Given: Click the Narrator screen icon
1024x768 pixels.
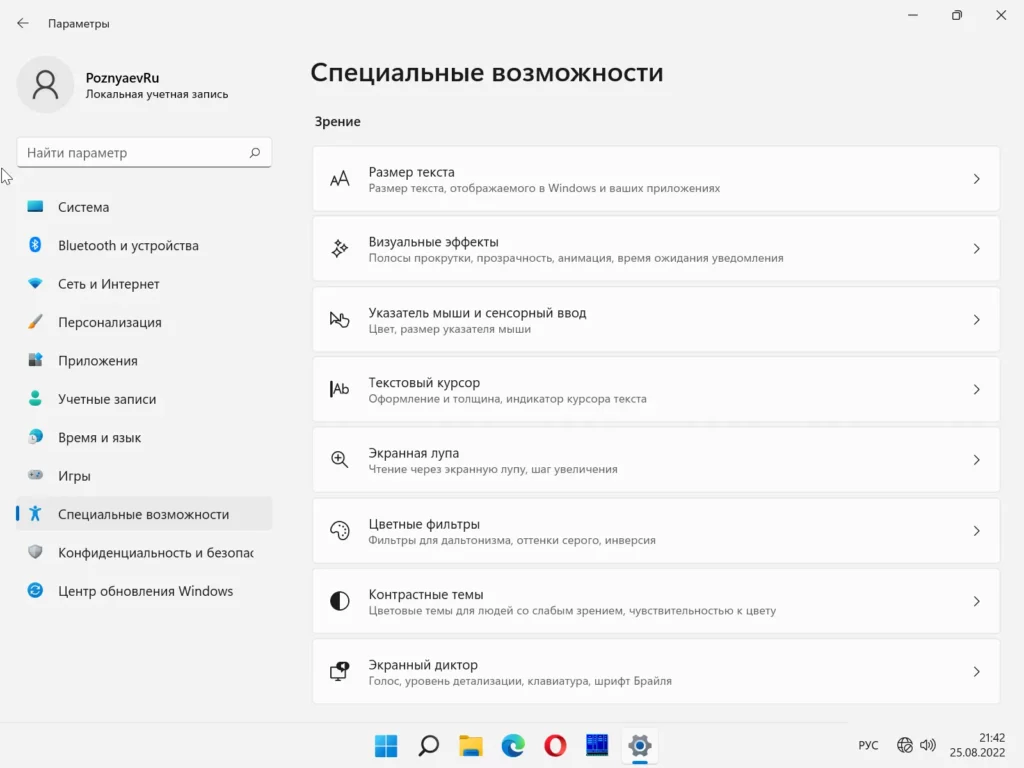Looking at the screenshot, I should point(340,672).
